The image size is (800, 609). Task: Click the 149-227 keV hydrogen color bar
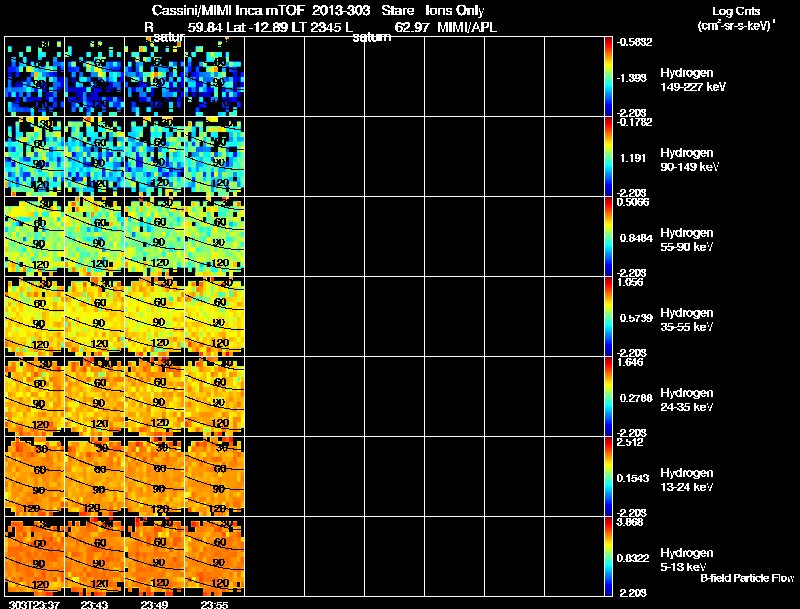(609, 76)
